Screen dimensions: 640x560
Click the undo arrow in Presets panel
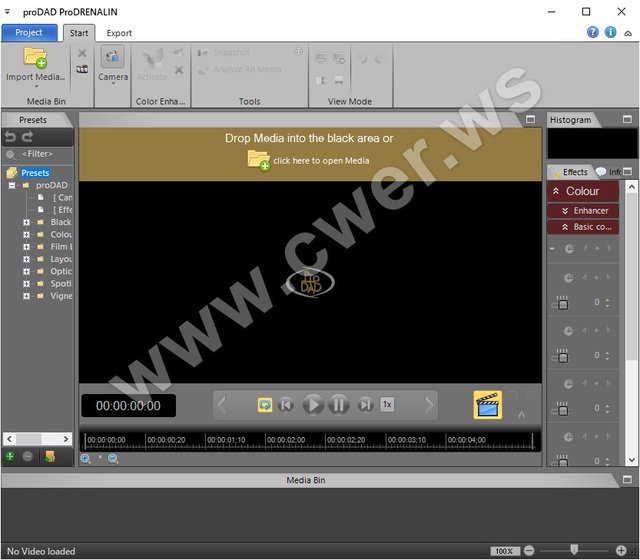(10, 136)
